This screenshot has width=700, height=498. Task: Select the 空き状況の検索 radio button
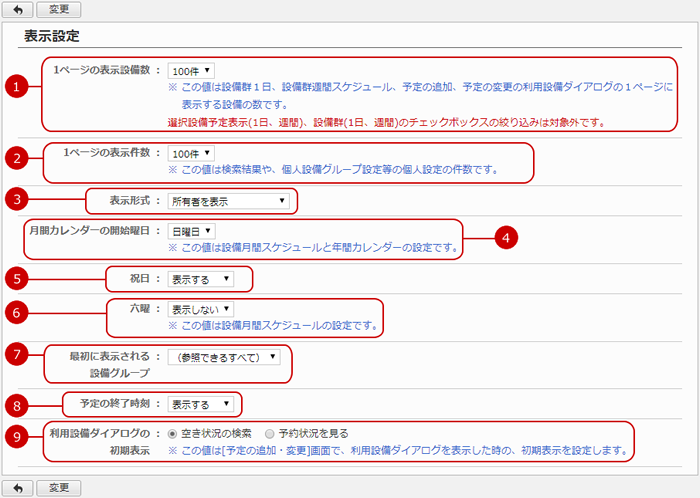coord(173,434)
